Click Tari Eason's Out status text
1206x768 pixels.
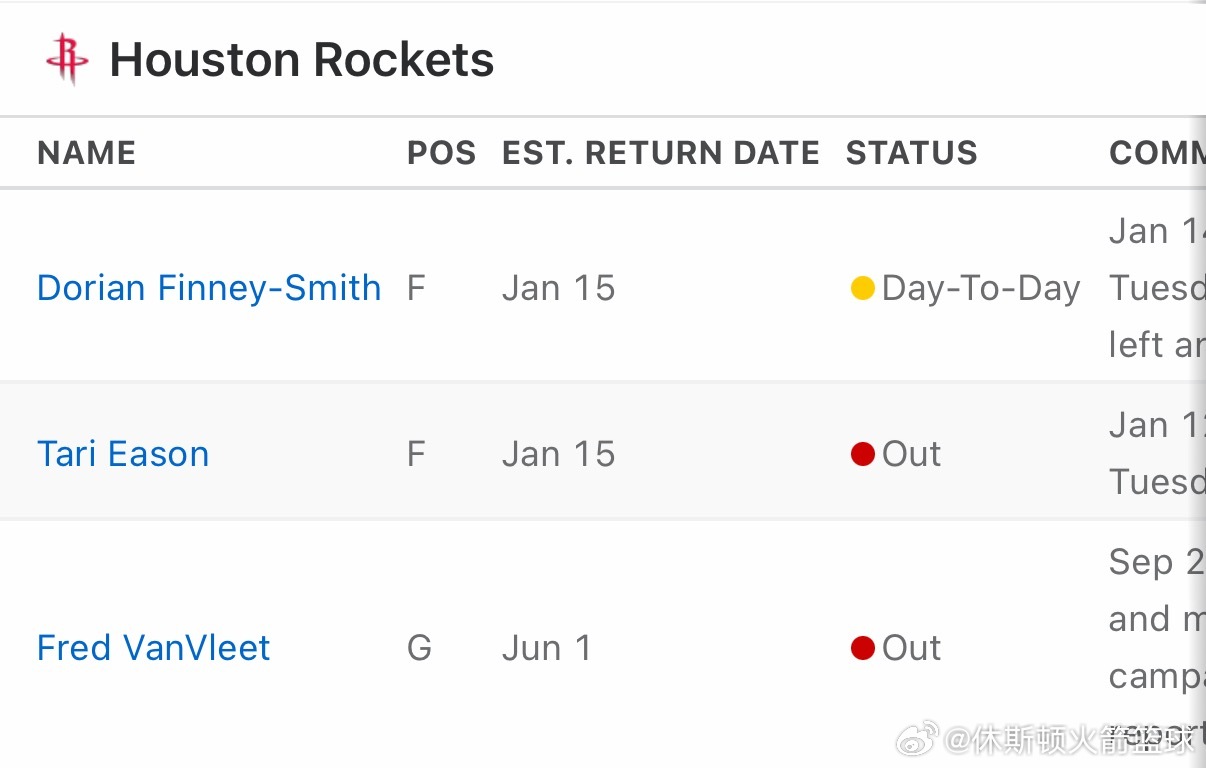[911, 454]
